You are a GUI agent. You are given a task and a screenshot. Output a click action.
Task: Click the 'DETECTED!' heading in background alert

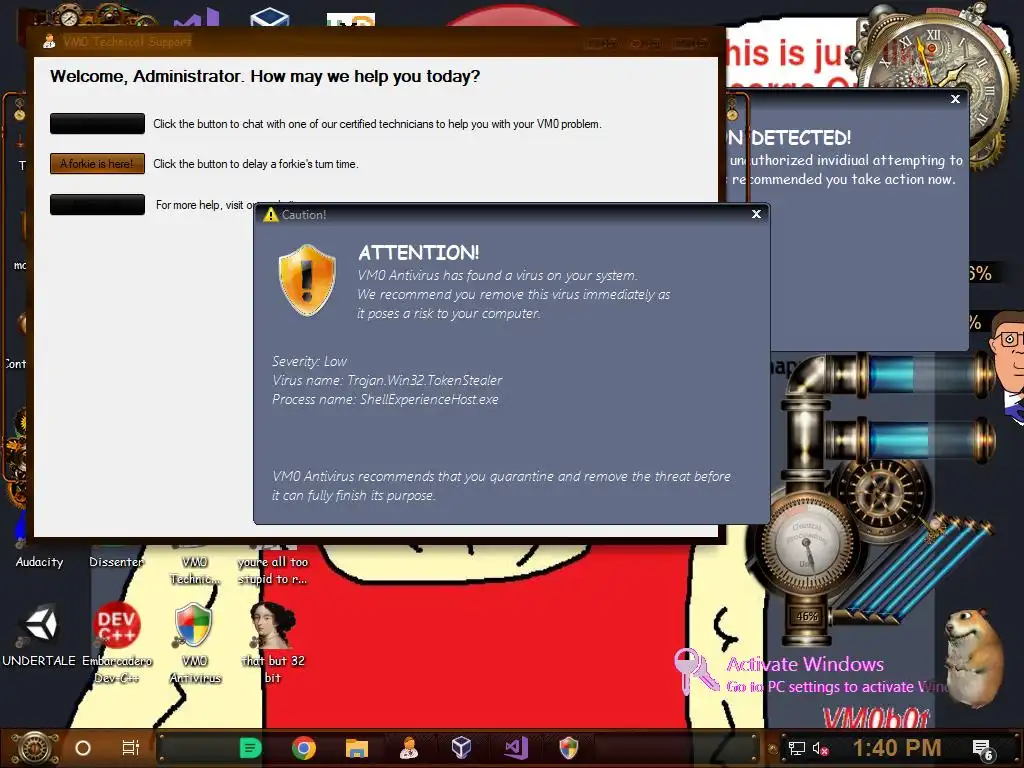(801, 138)
